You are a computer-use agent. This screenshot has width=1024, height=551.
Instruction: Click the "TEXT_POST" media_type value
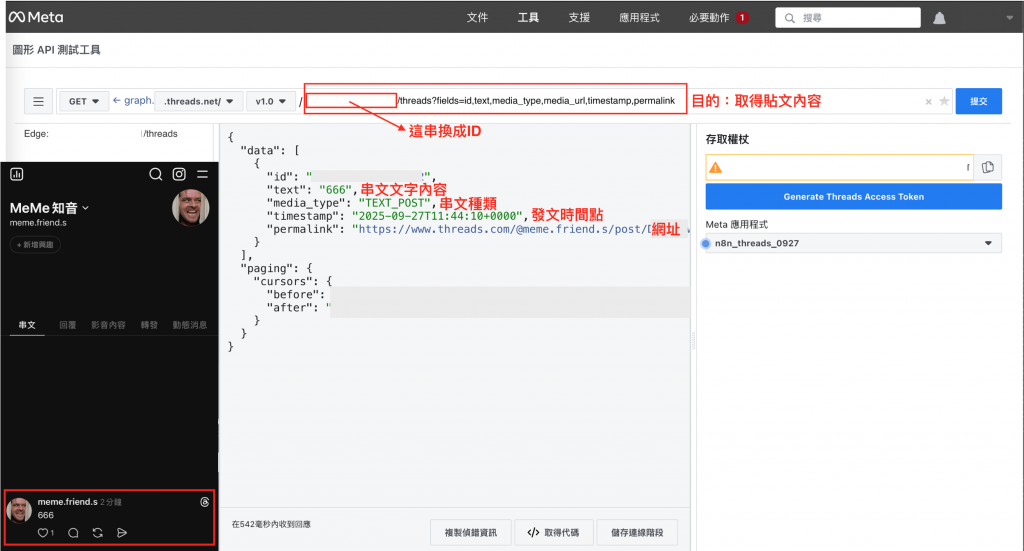(x=394, y=203)
